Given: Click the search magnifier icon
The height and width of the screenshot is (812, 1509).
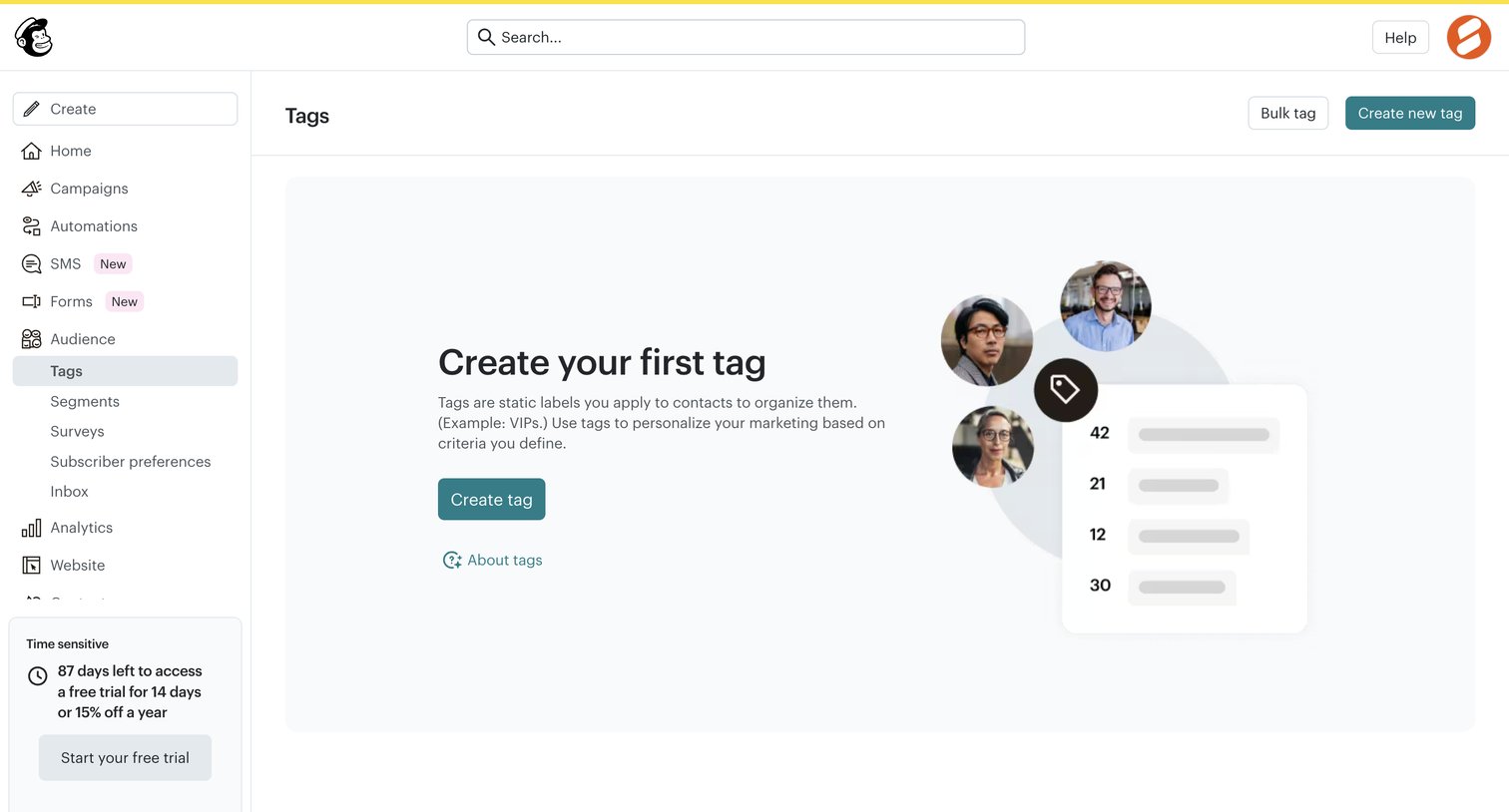Looking at the screenshot, I should click(486, 37).
